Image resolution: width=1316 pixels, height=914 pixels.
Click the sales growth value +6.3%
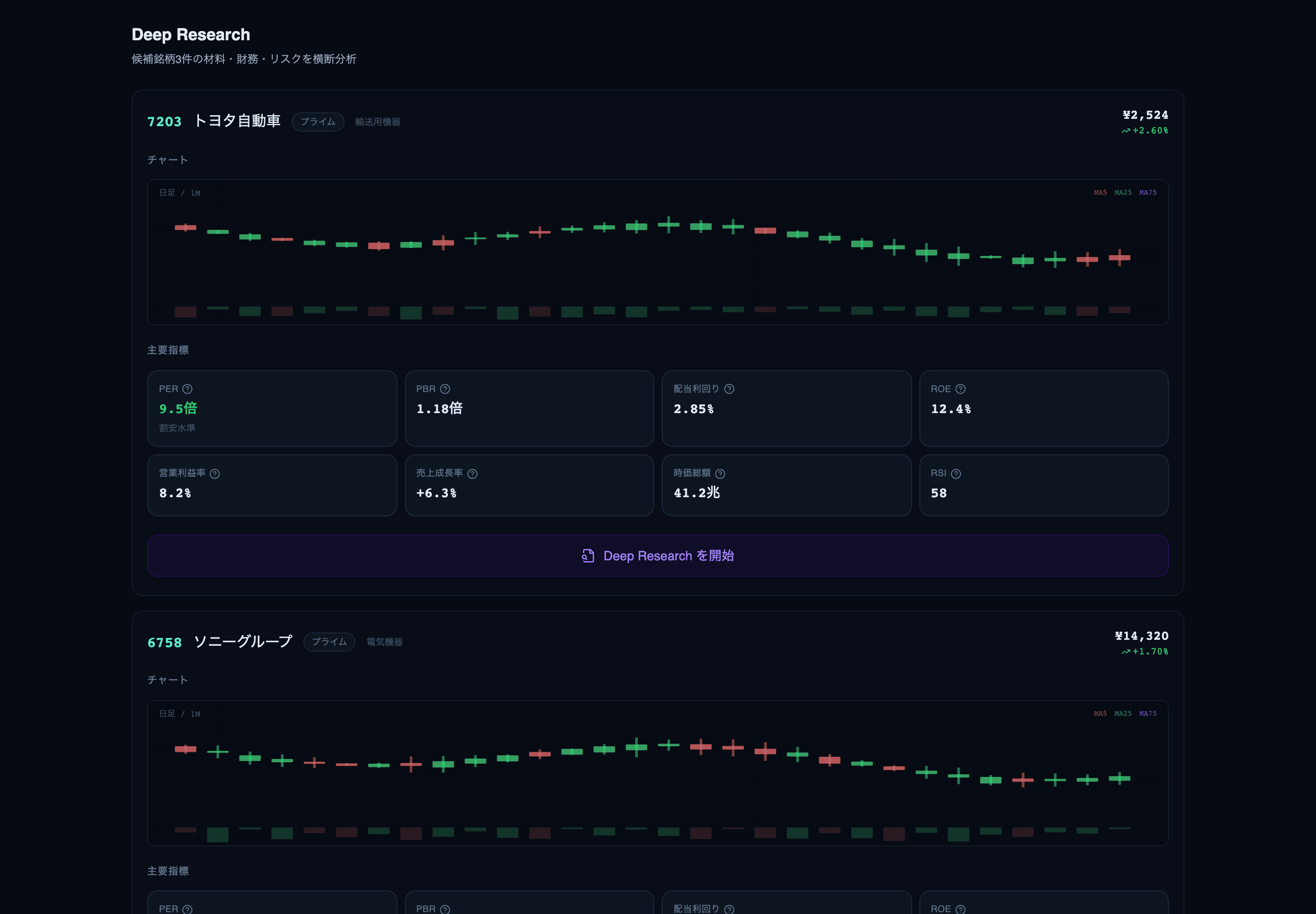point(436,493)
